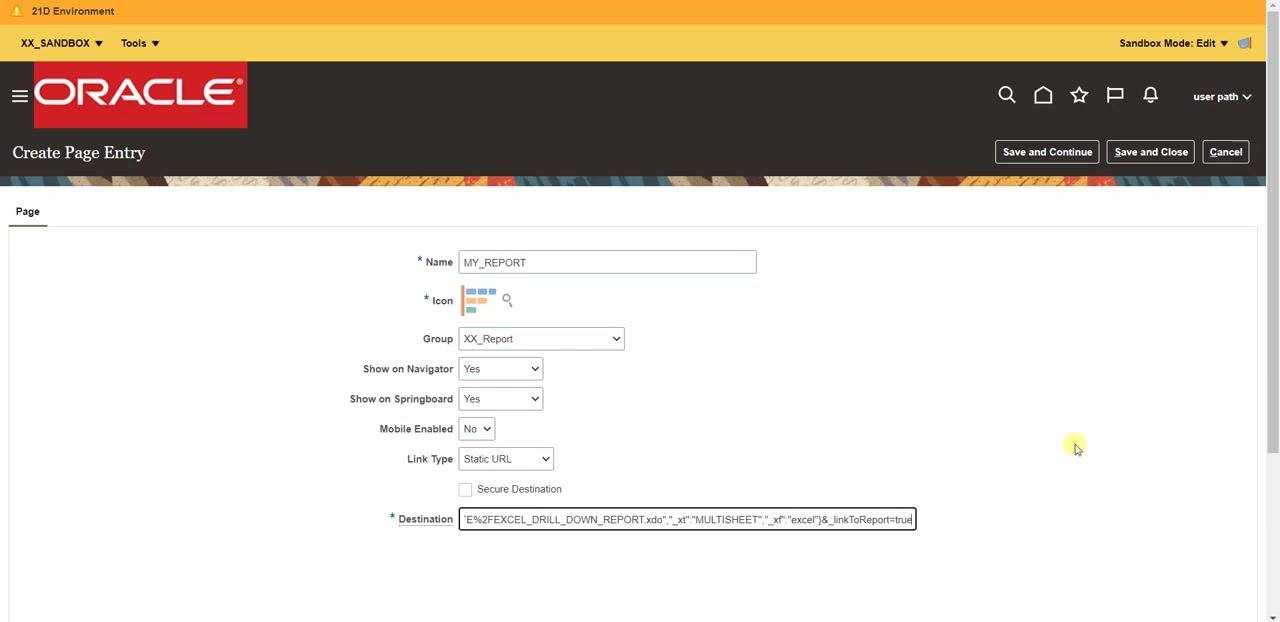
Task: Click the megaphone icon next to Sandbox Mode
Action: coord(1245,43)
